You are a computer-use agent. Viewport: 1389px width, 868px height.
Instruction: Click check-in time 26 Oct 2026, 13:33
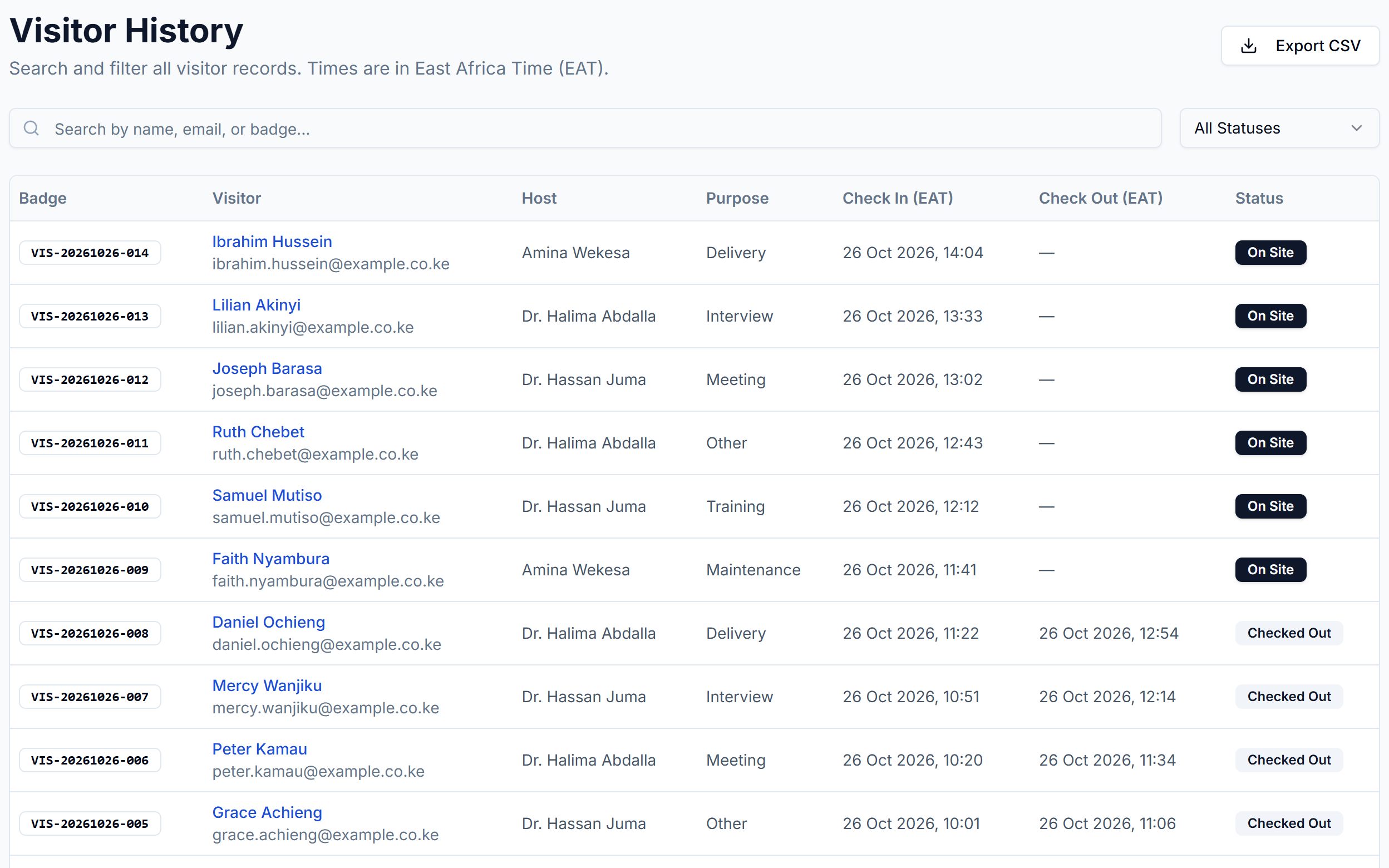point(913,316)
